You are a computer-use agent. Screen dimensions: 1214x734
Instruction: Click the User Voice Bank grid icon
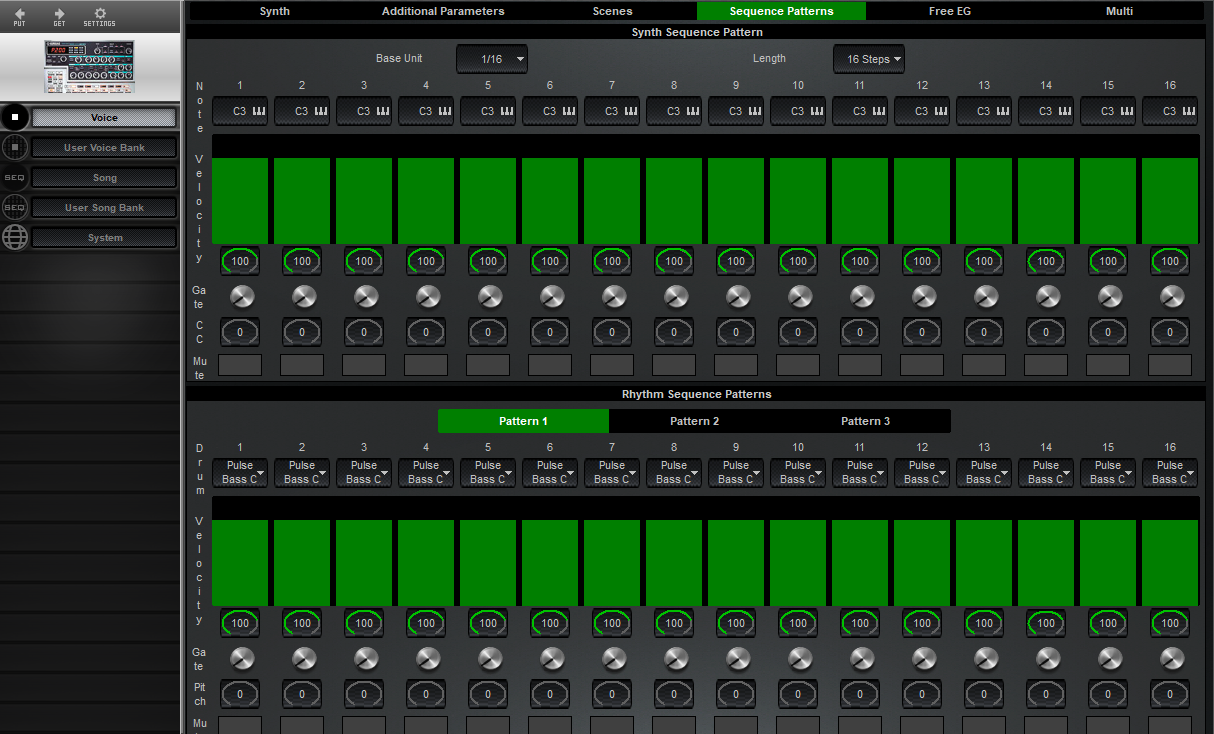coord(14,147)
